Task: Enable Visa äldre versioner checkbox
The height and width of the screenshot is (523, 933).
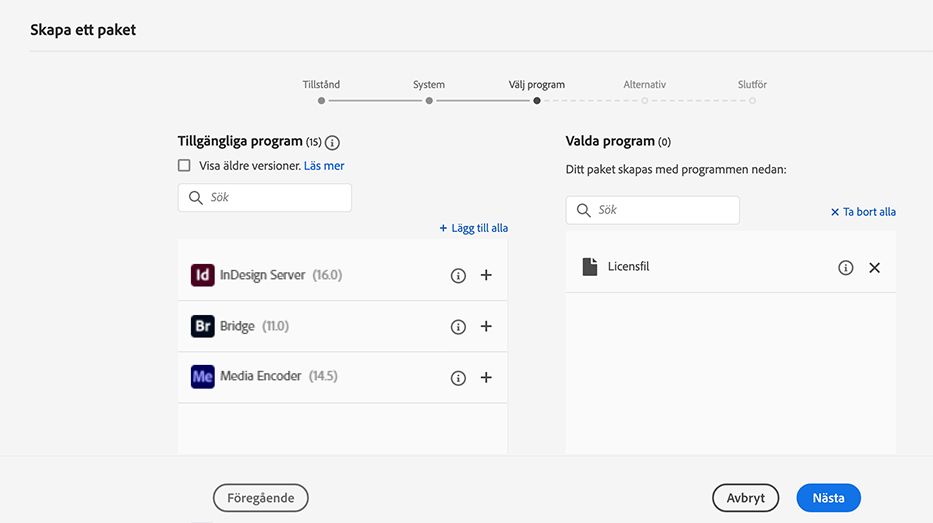Action: (184, 166)
